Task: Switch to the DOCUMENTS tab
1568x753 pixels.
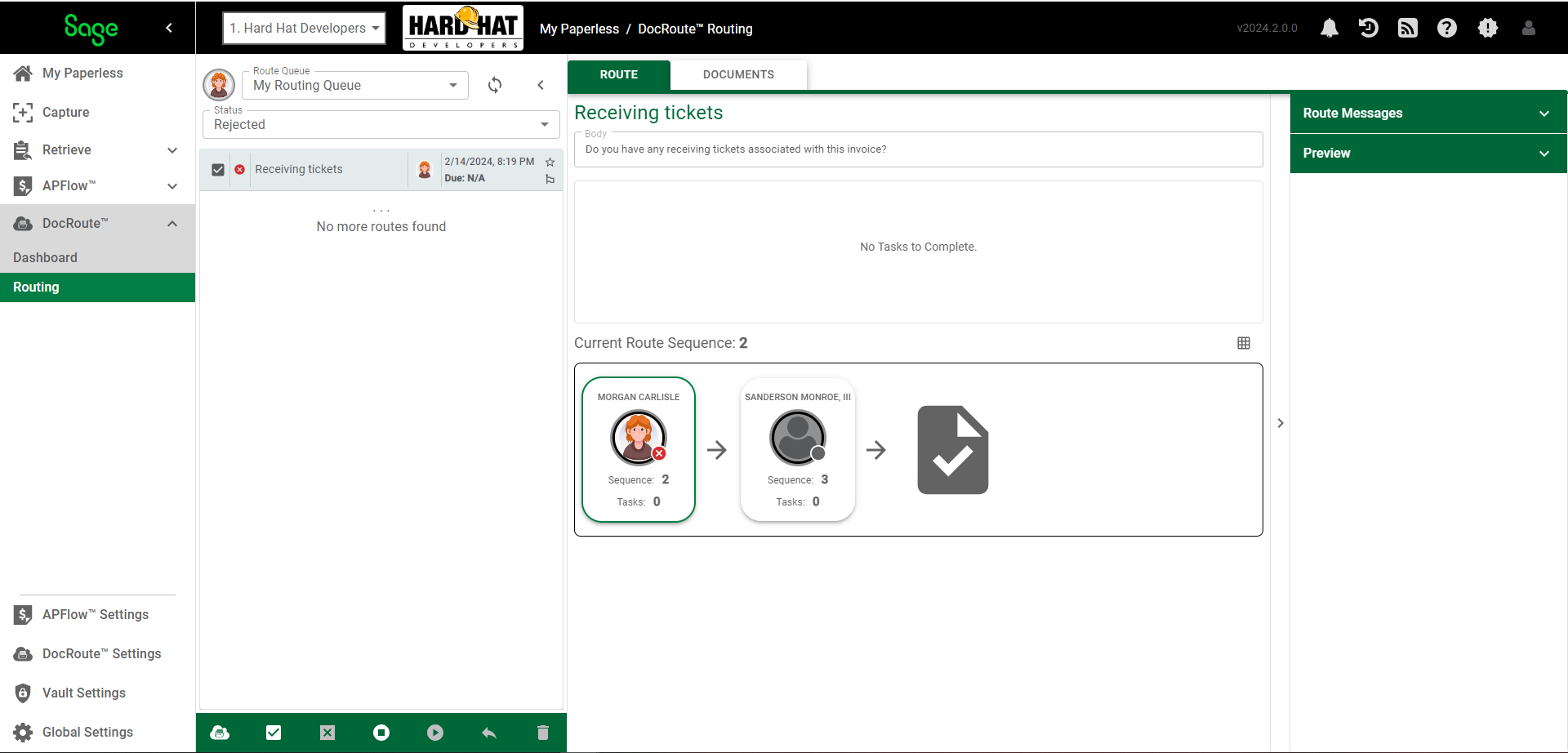Action: pos(738,74)
